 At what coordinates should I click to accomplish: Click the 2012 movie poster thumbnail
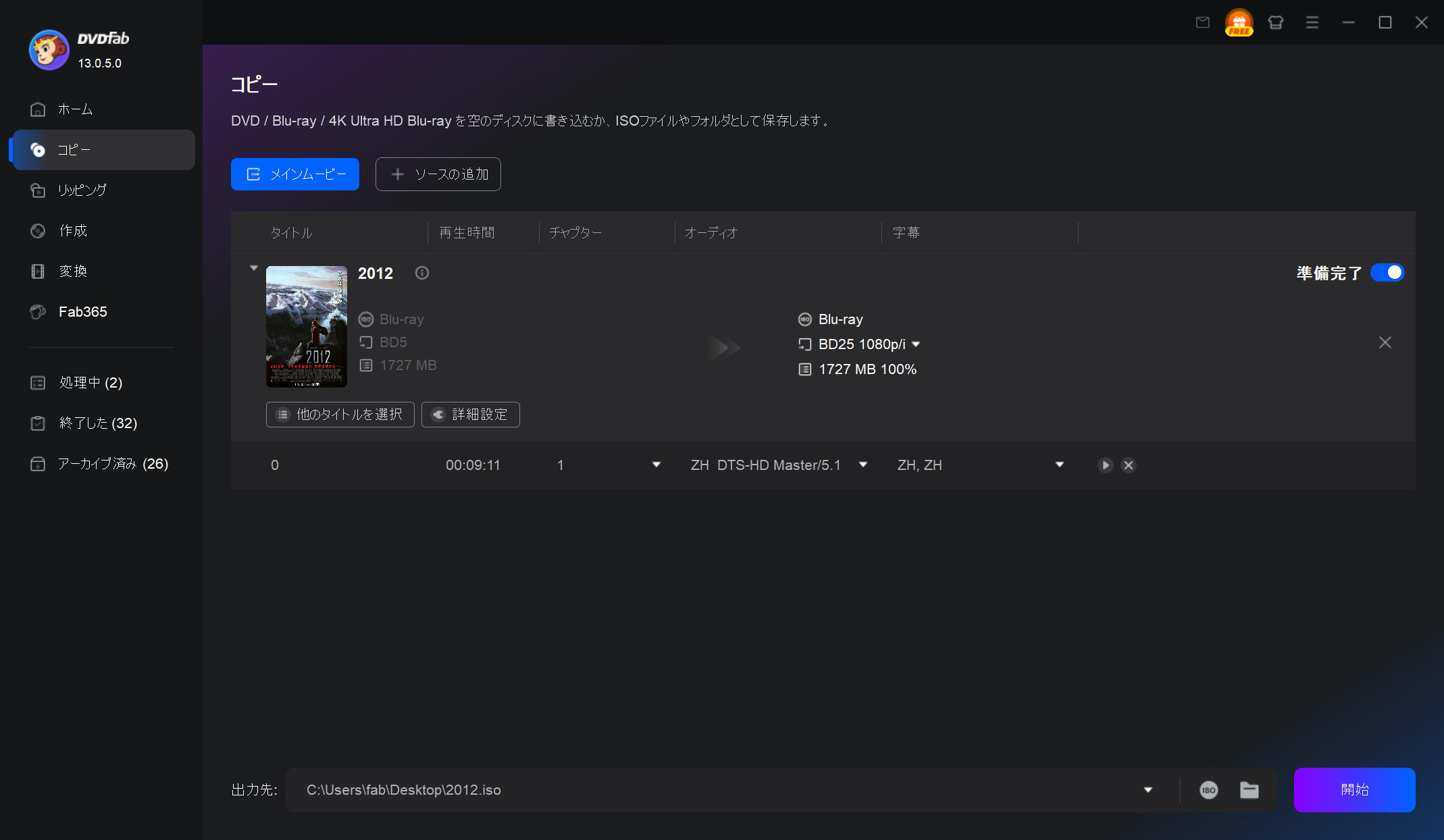click(307, 326)
